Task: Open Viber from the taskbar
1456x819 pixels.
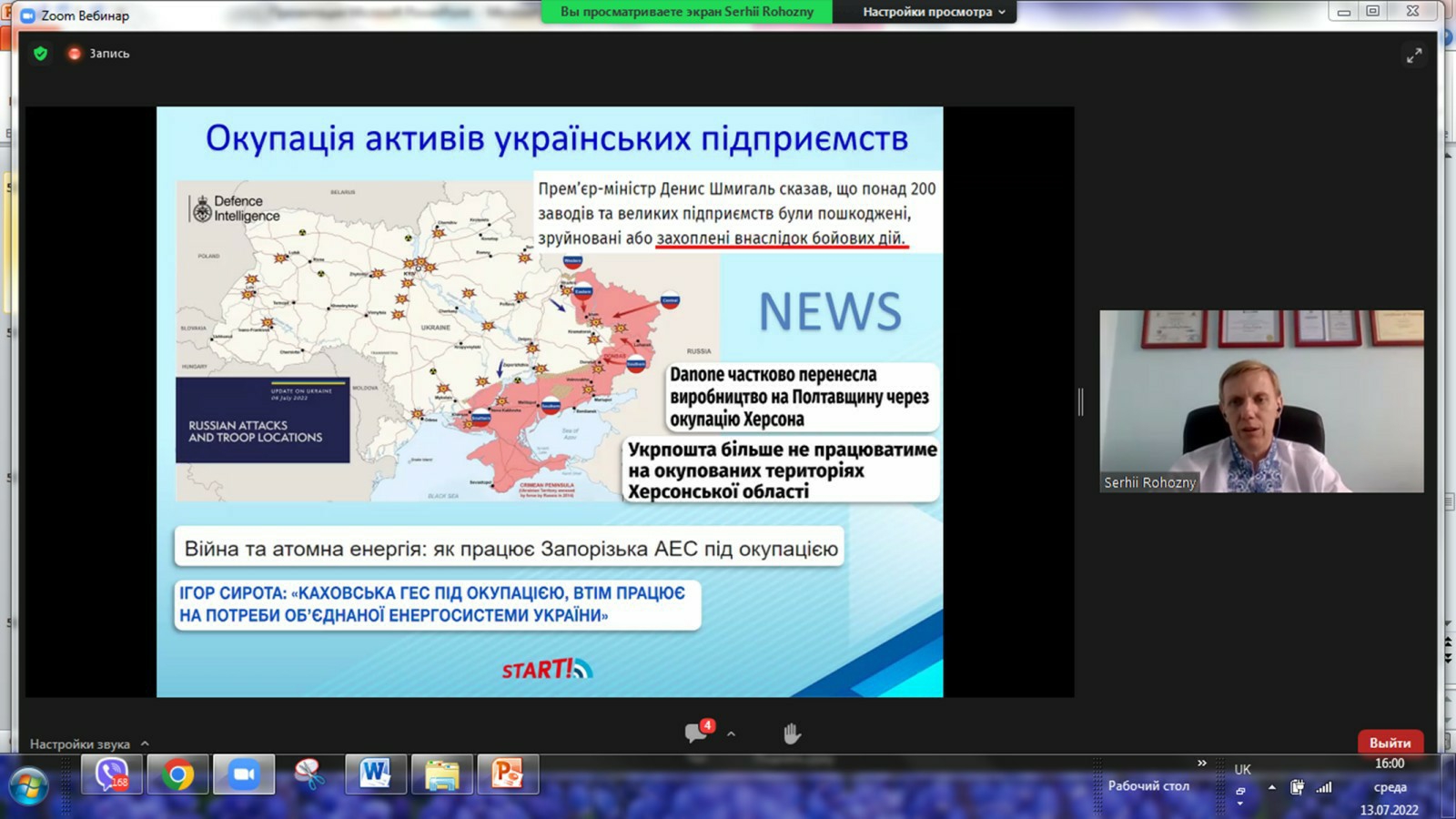Action: click(112, 775)
